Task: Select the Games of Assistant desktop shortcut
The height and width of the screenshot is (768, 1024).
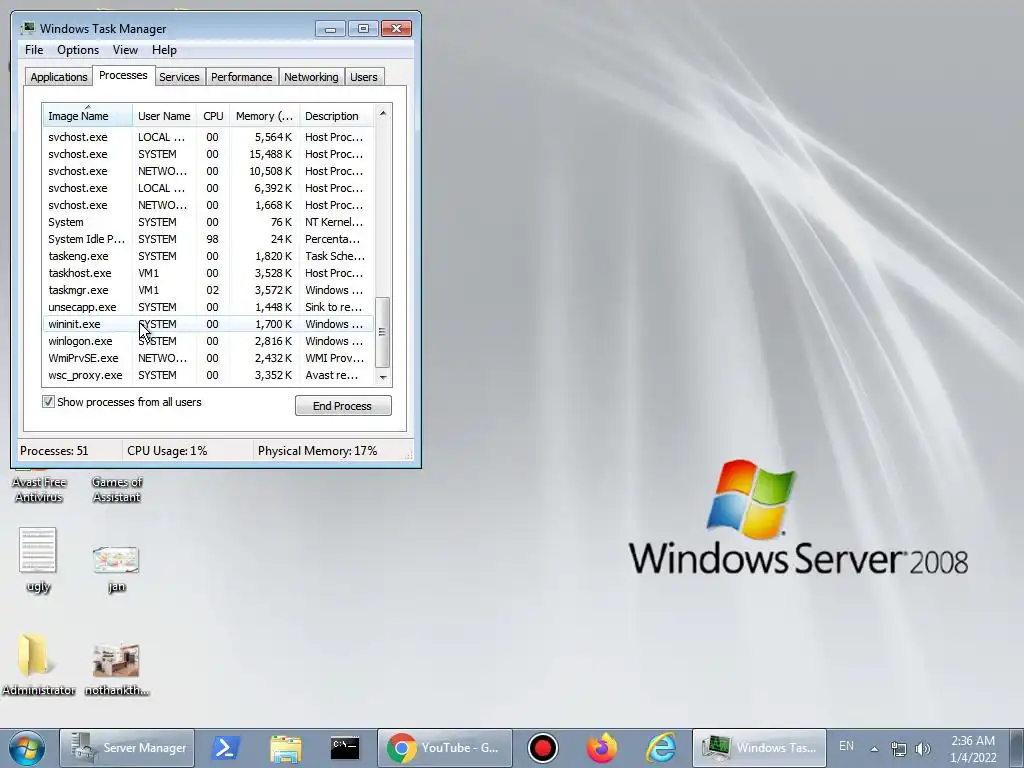Action: (x=117, y=489)
